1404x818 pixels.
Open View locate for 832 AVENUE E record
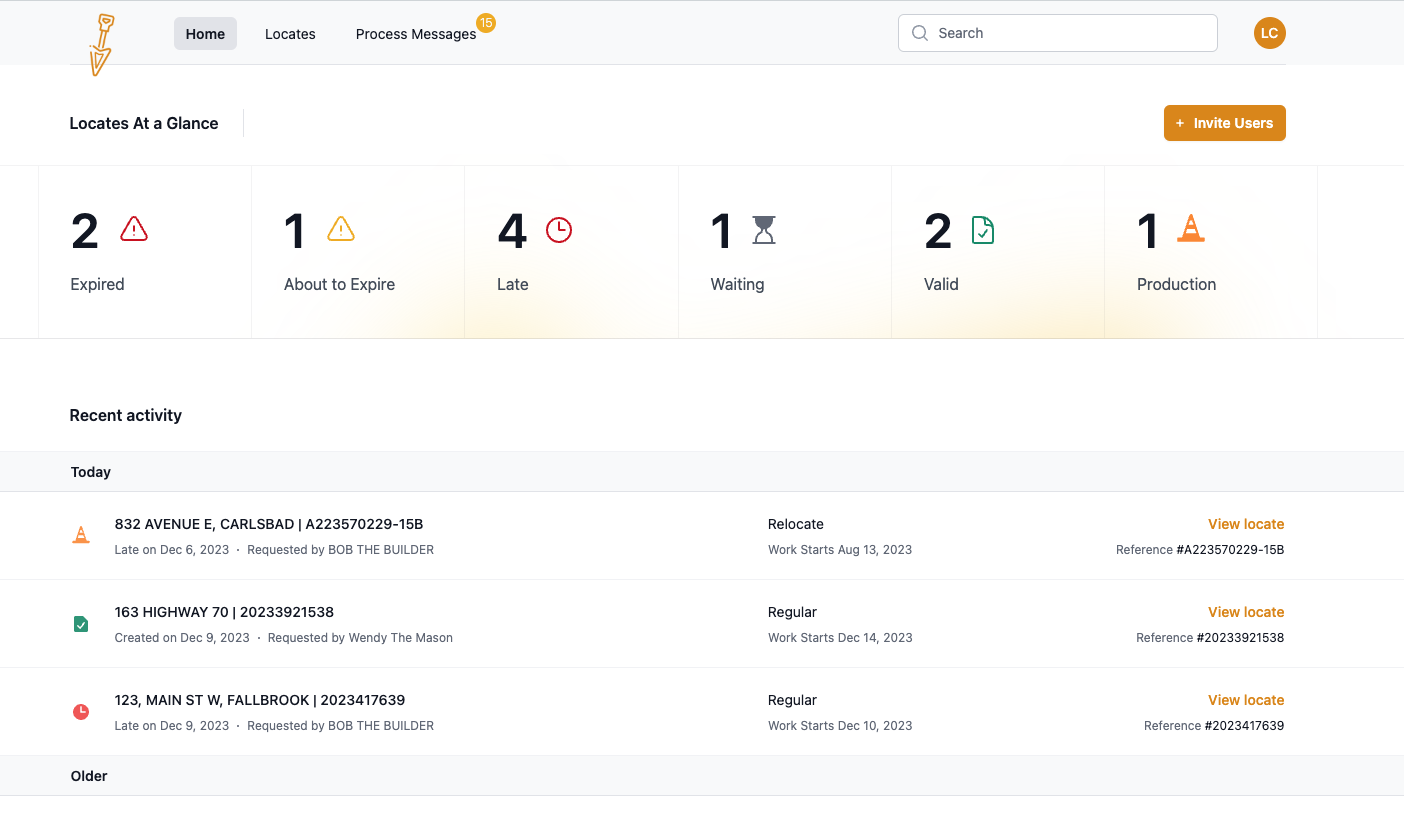1246,523
